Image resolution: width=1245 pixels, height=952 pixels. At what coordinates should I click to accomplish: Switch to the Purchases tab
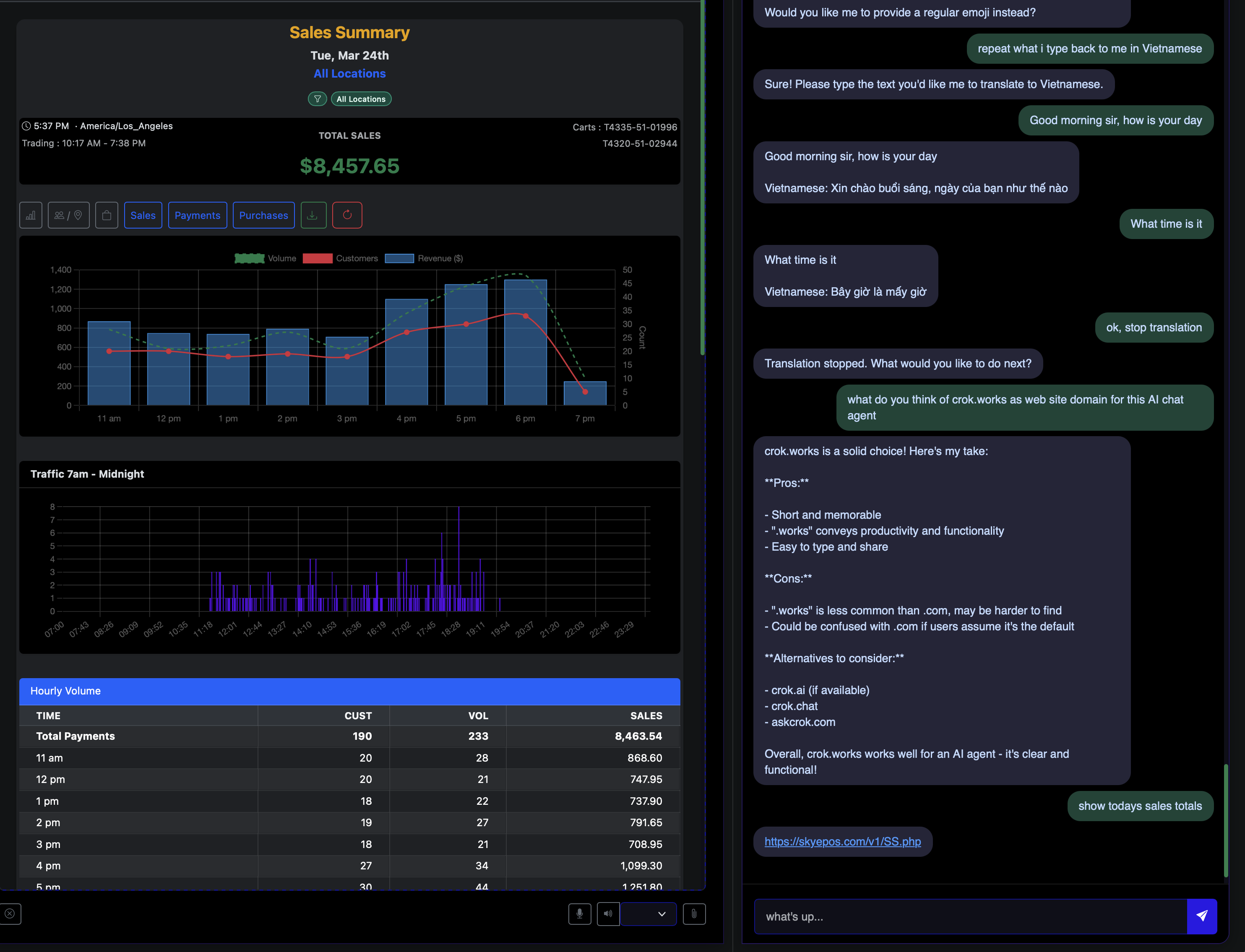263,215
